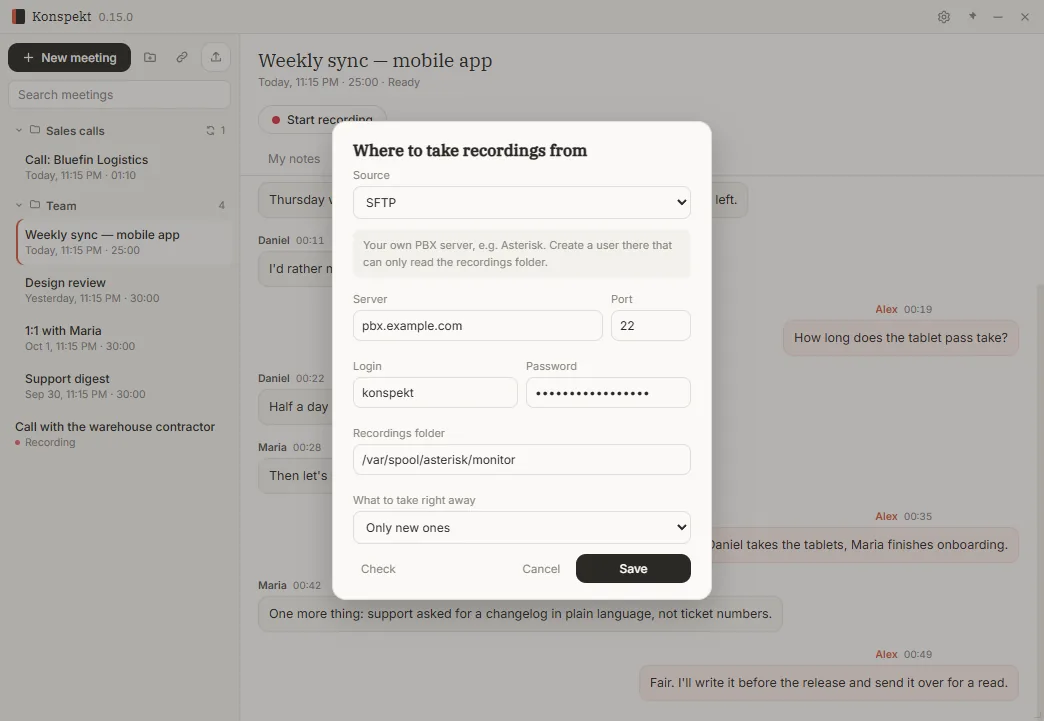Screen dimensions: 1044x721
Task: Click the Start recording button
Action: click(x=322, y=119)
